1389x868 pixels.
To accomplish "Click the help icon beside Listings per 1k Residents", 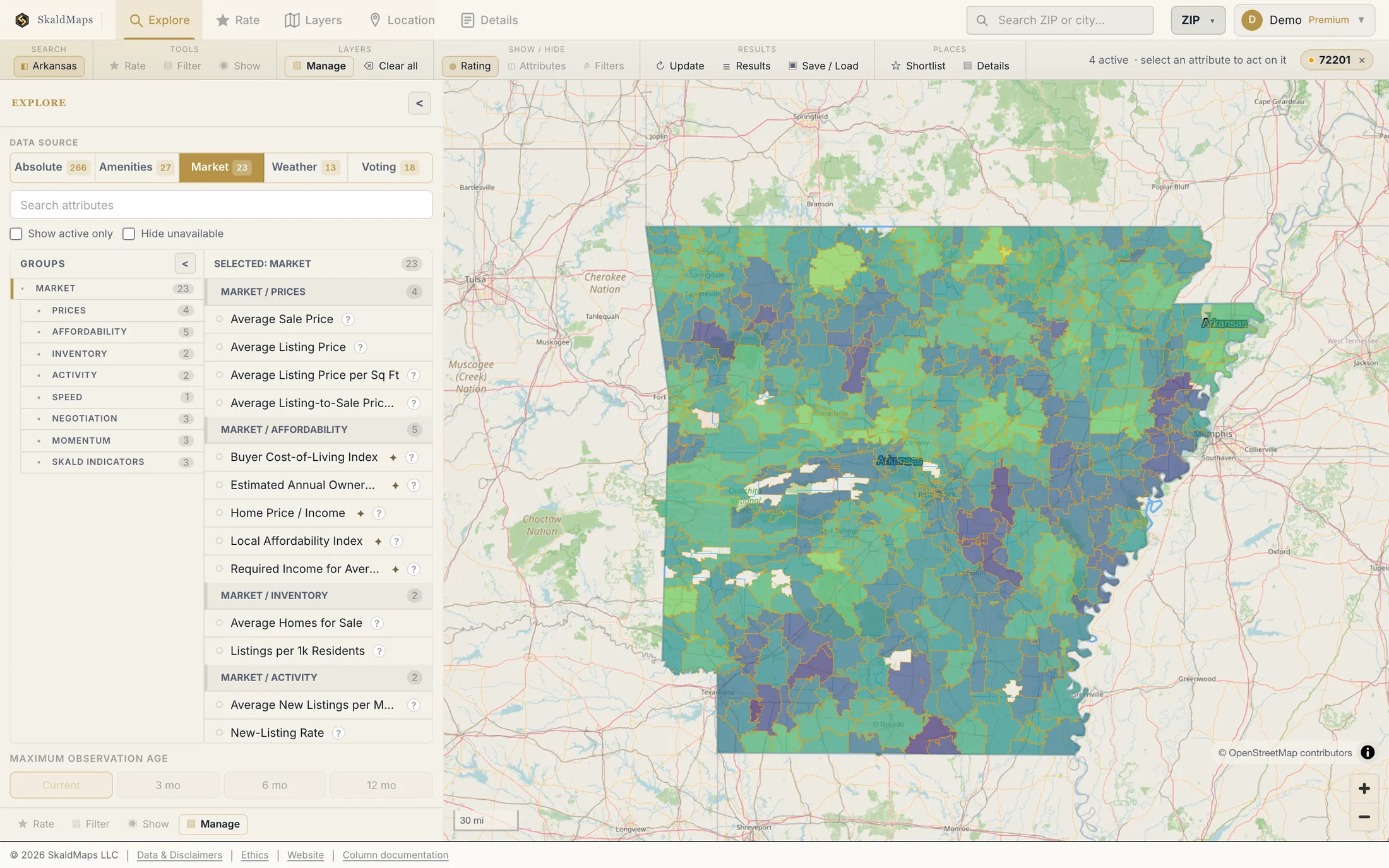I will 379,651.
